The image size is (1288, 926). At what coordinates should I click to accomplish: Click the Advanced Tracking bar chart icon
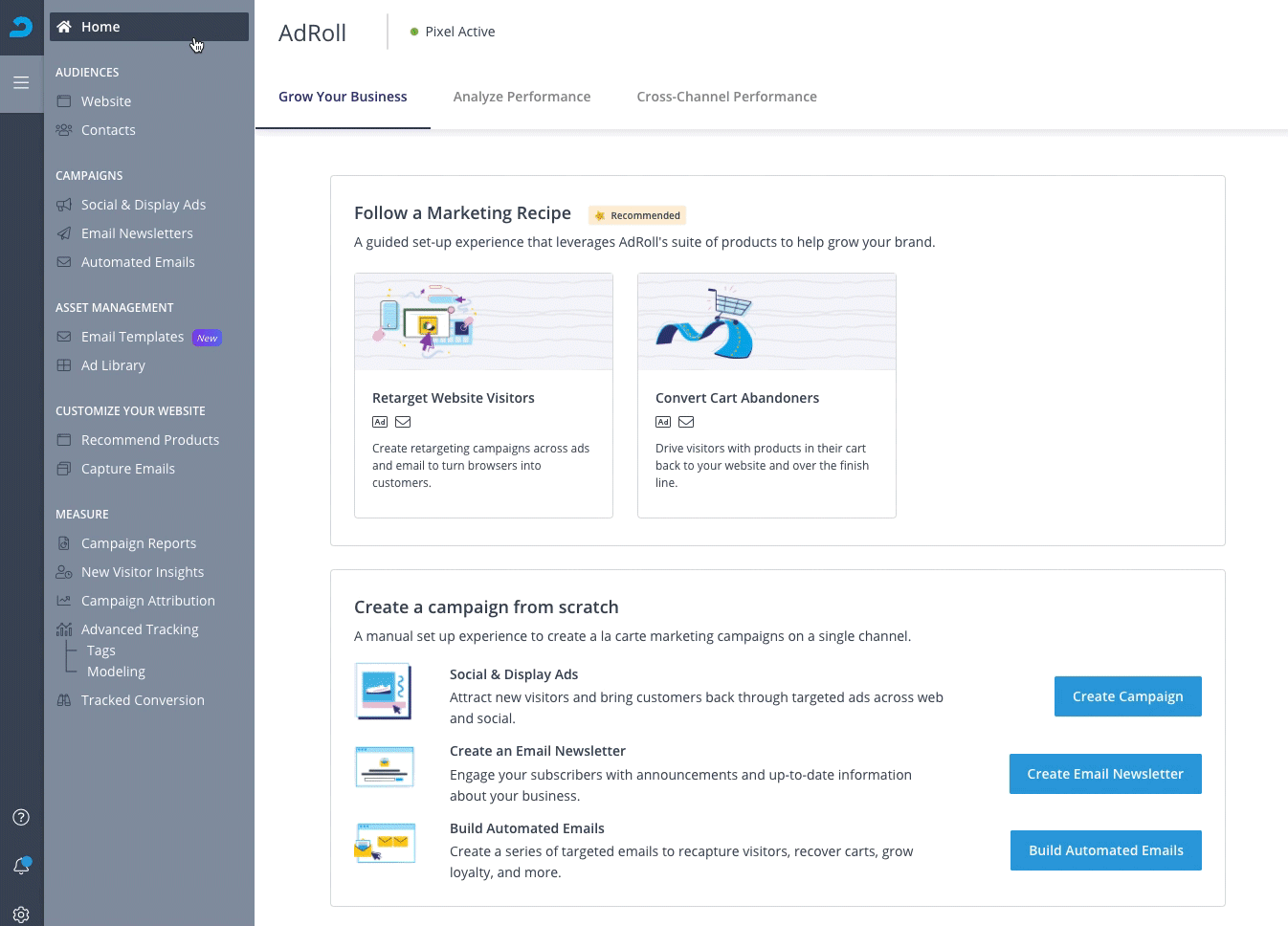coord(64,629)
